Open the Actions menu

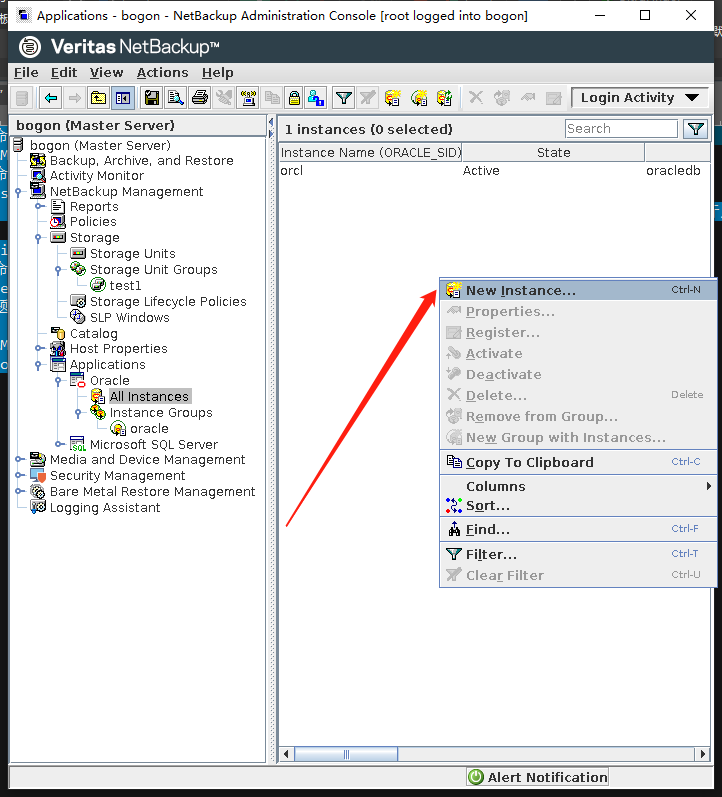tap(162, 73)
